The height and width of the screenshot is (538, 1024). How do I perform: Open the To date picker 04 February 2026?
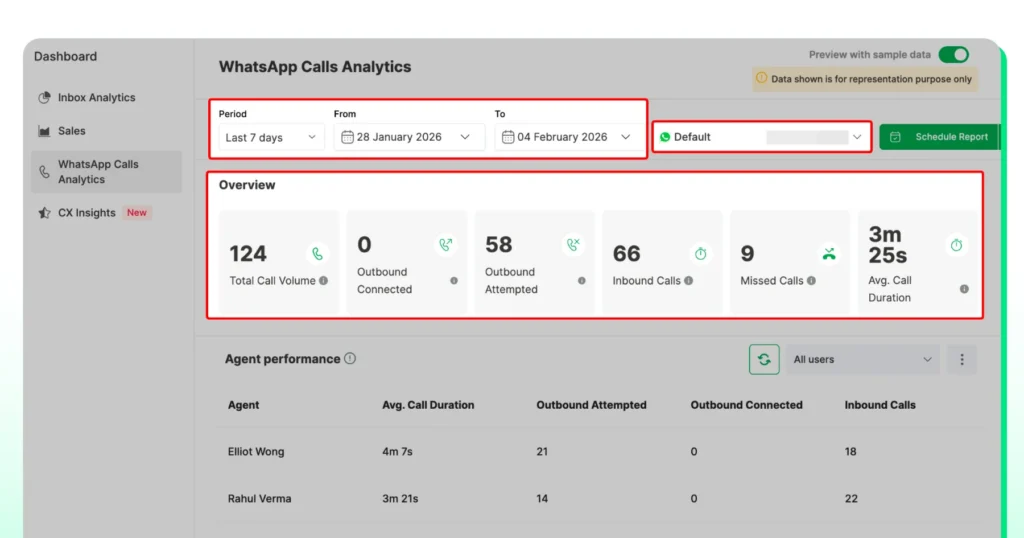pos(568,137)
